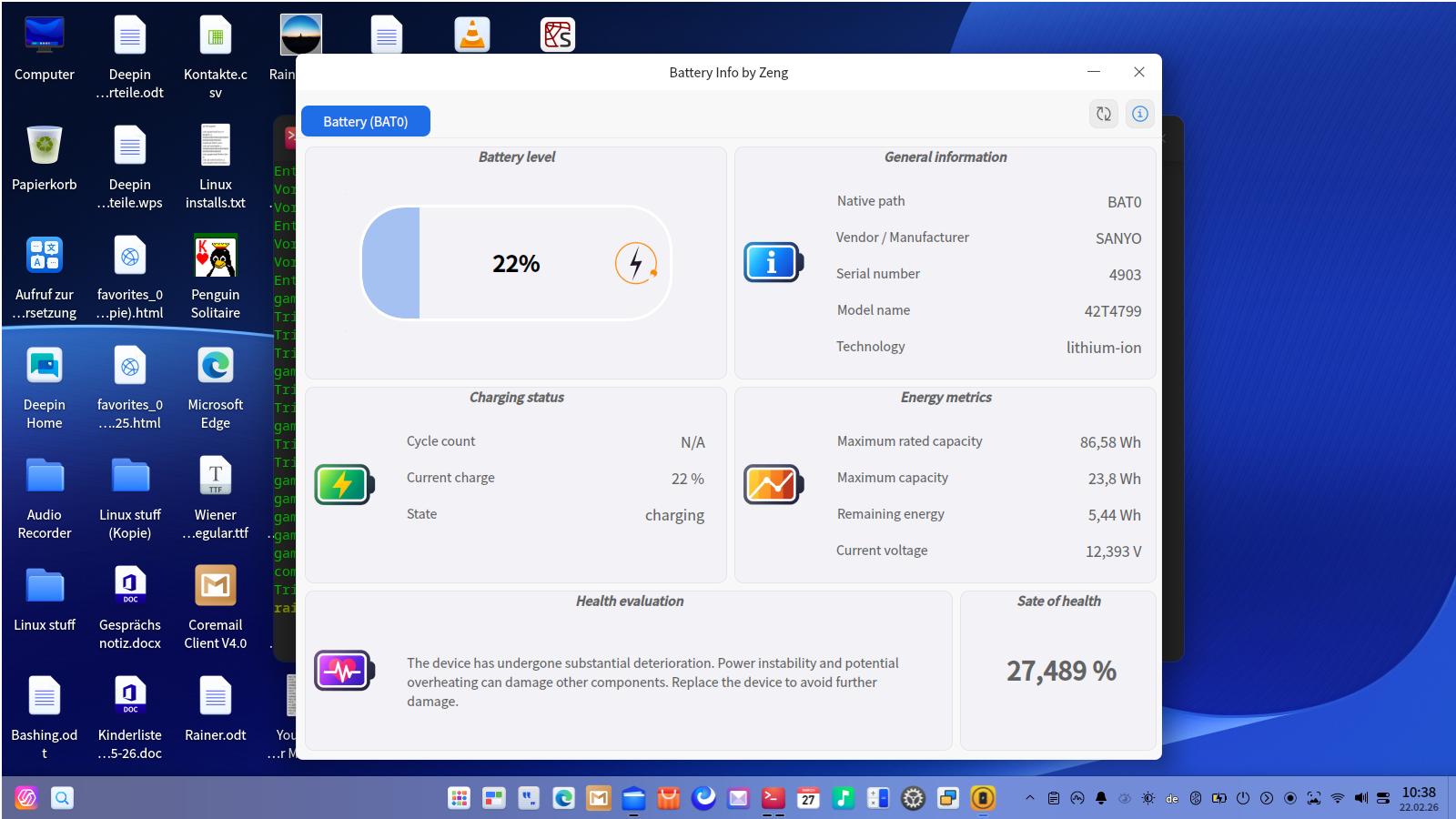The width and height of the screenshot is (1456, 819).
Task: Open the file manager in the dock
Action: point(633,798)
